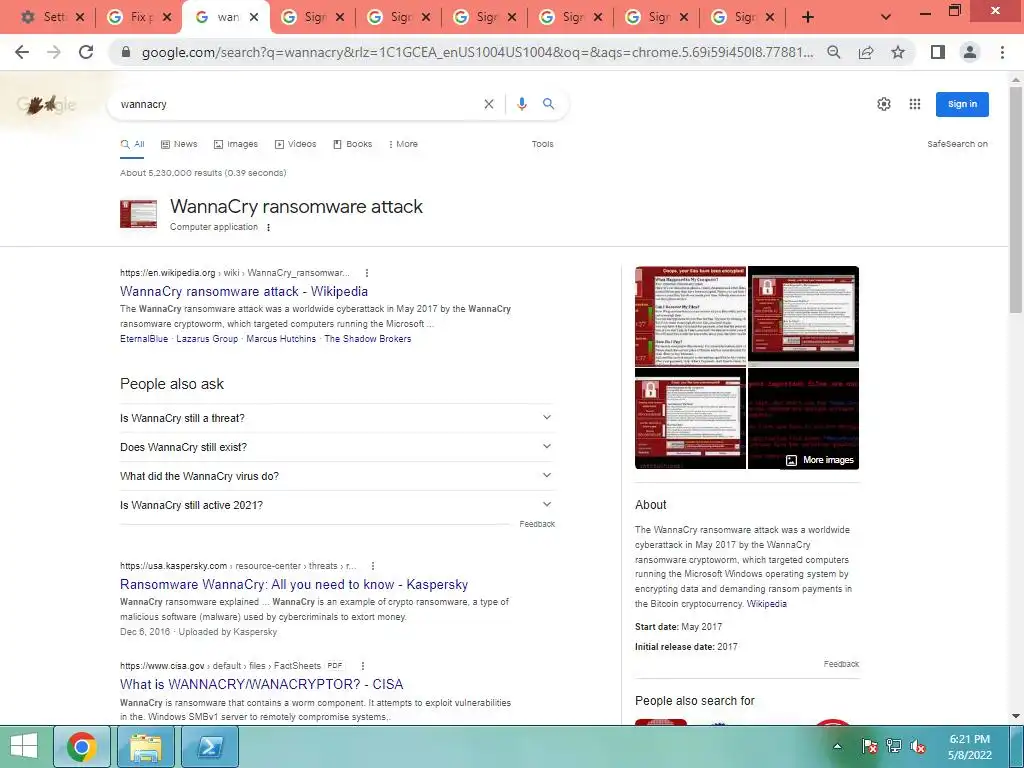Screen dimensions: 1024x768
Task: Go back with the browser back arrow
Action: tap(22, 52)
